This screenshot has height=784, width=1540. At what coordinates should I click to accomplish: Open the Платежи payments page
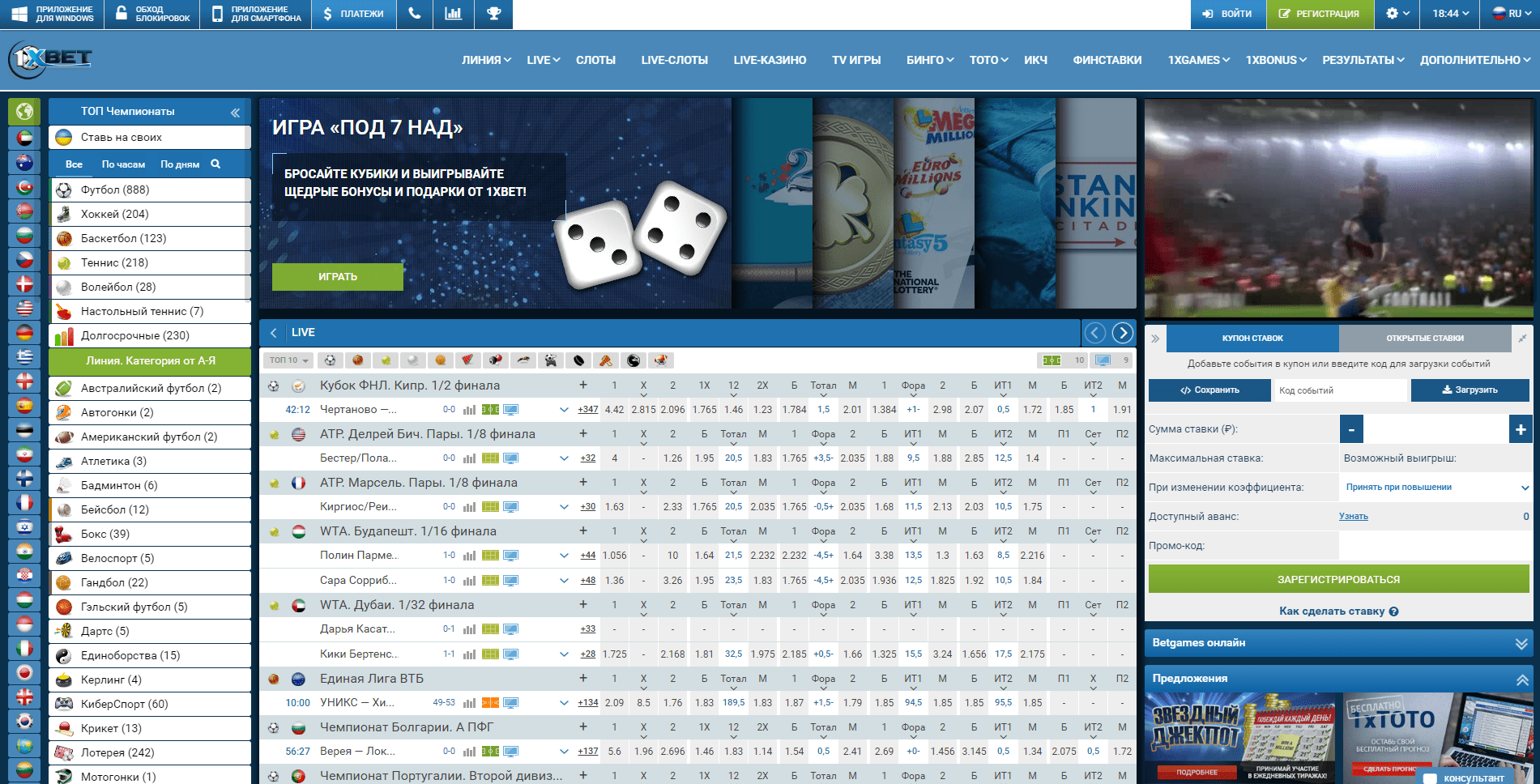pyautogui.click(x=353, y=14)
